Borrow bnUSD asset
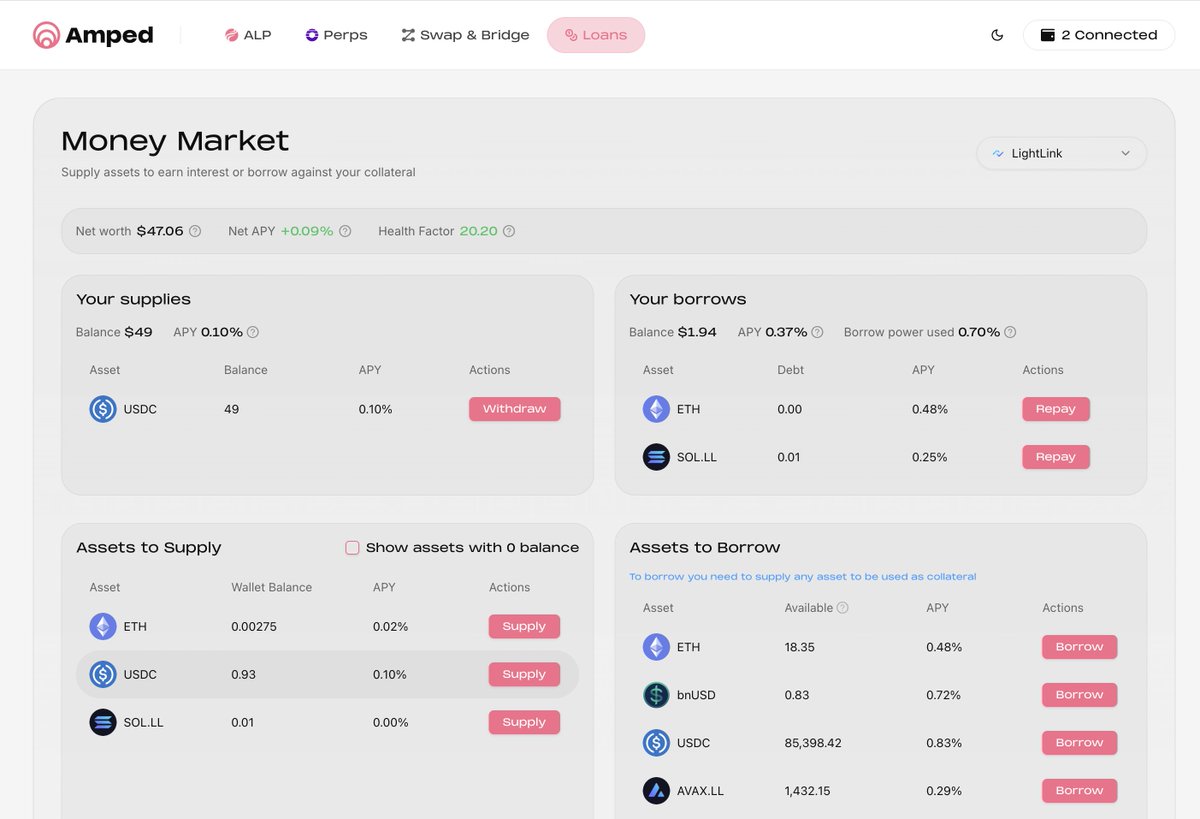This screenshot has width=1200, height=819. (1079, 695)
